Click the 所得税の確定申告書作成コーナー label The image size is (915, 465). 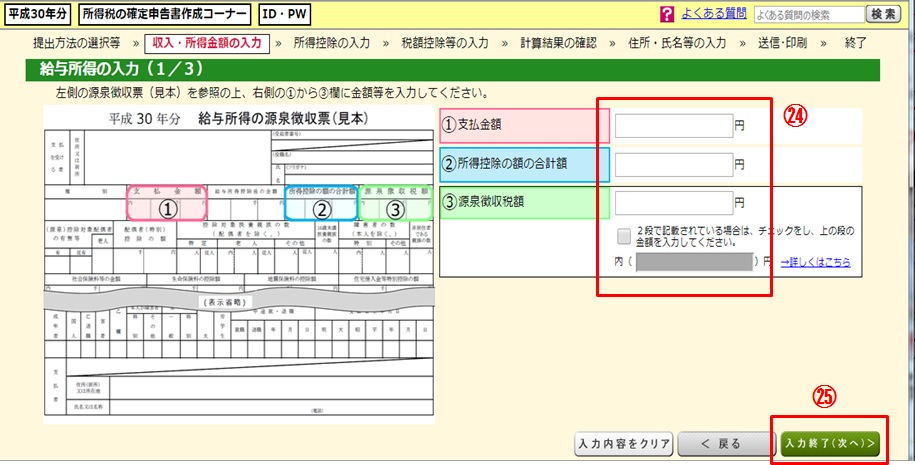coord(165,15)
